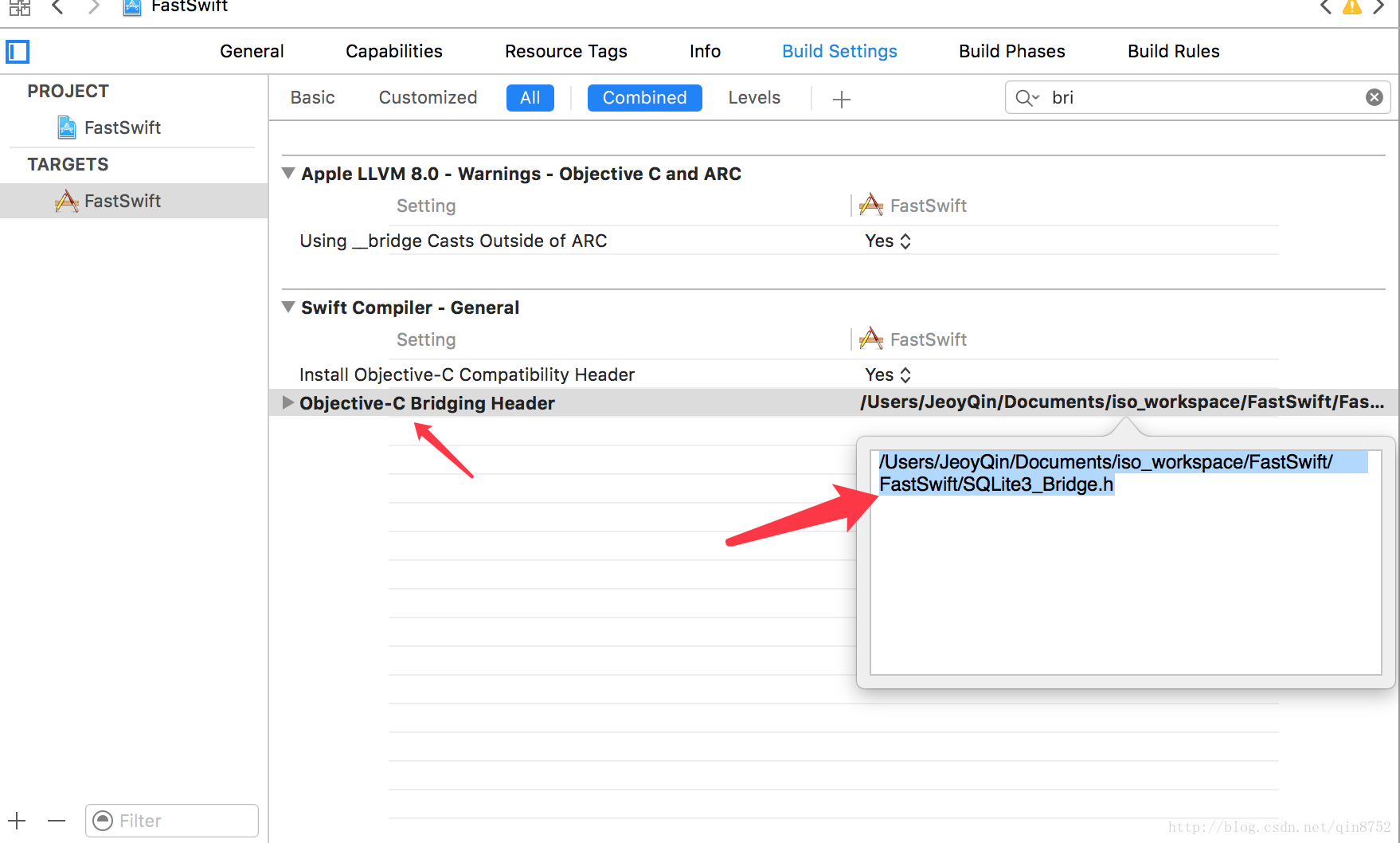Click the related items grid icon
Screen dimensions: 1400x843
pyautogui.click(x=20, y=7)
